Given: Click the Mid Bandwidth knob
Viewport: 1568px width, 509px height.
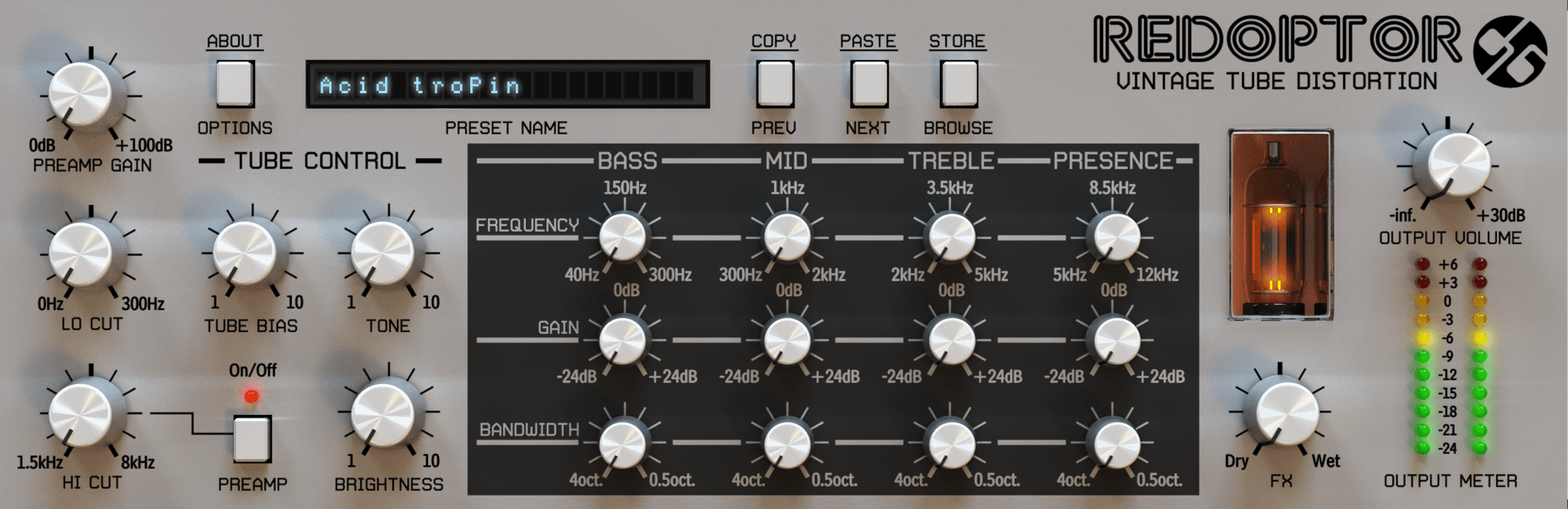Looking at the screenshot, I should tap(788, 443).
